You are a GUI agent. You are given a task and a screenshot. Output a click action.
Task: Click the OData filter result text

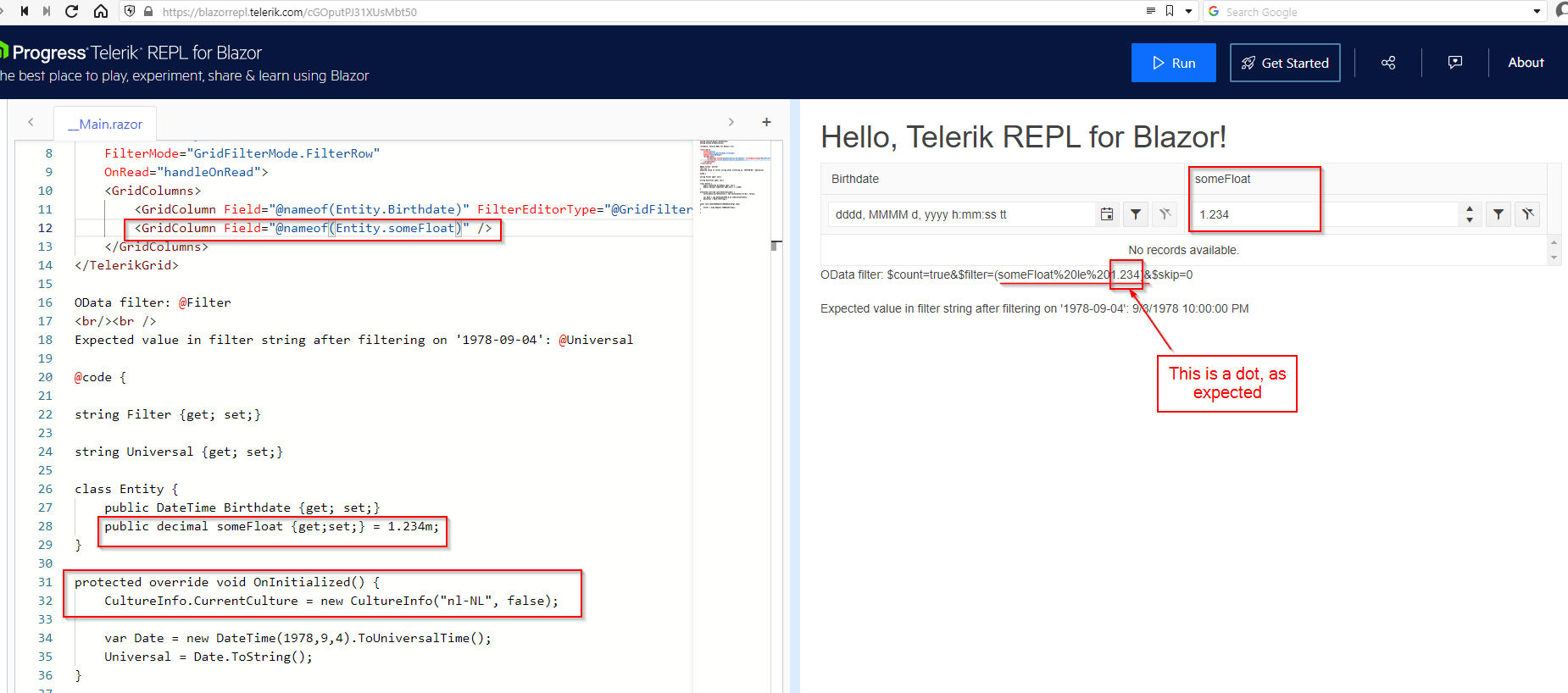click(x=1006, y=274)
